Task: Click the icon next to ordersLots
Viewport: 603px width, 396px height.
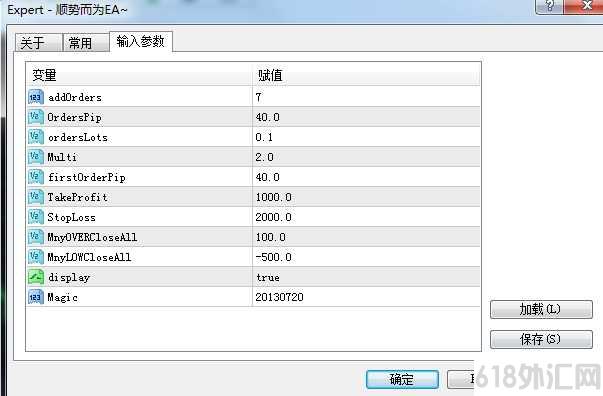Action: 36,137
